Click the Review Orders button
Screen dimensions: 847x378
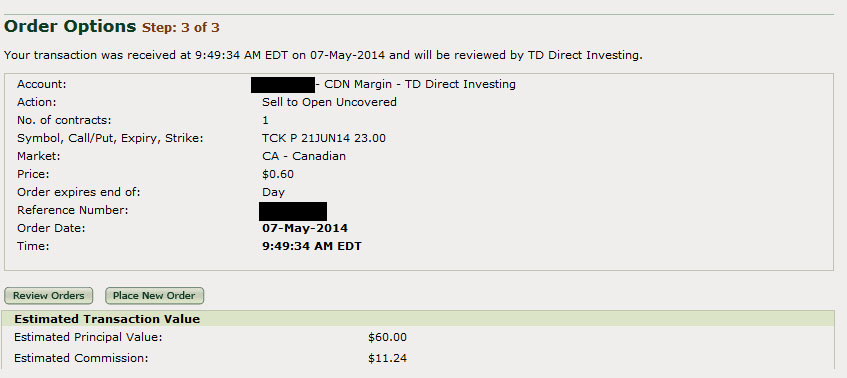tap(49, 295)
